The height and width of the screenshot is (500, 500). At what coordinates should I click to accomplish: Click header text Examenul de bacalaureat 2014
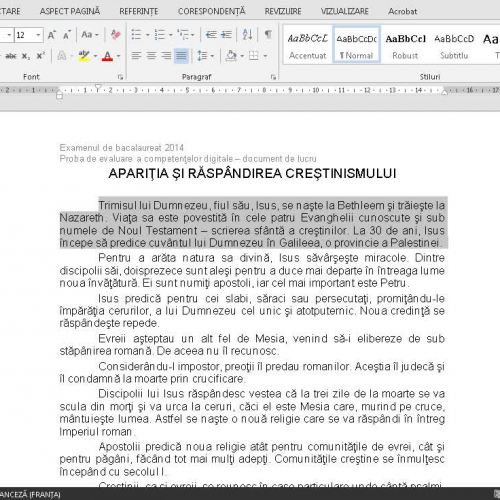pyautogui.click(x=122, y=147)
